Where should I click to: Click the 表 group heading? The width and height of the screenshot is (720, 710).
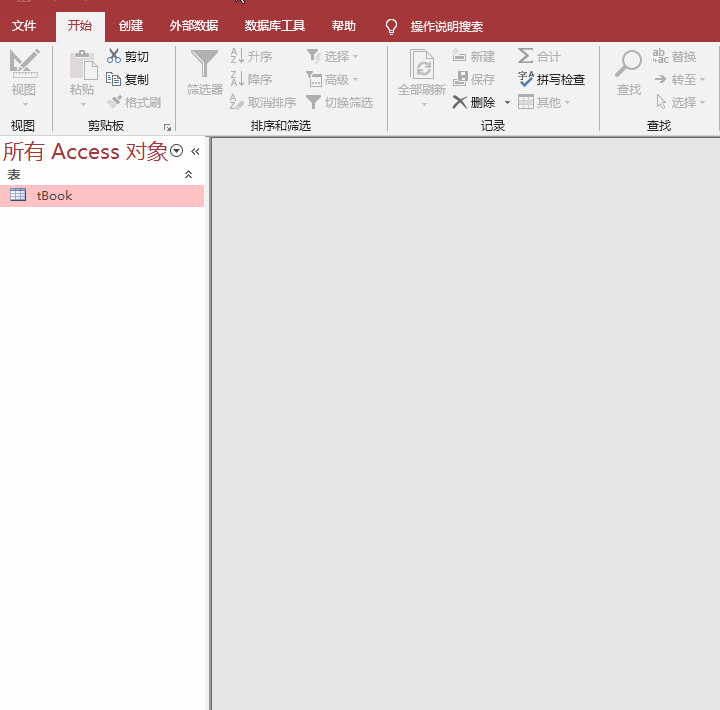(14, 174)
